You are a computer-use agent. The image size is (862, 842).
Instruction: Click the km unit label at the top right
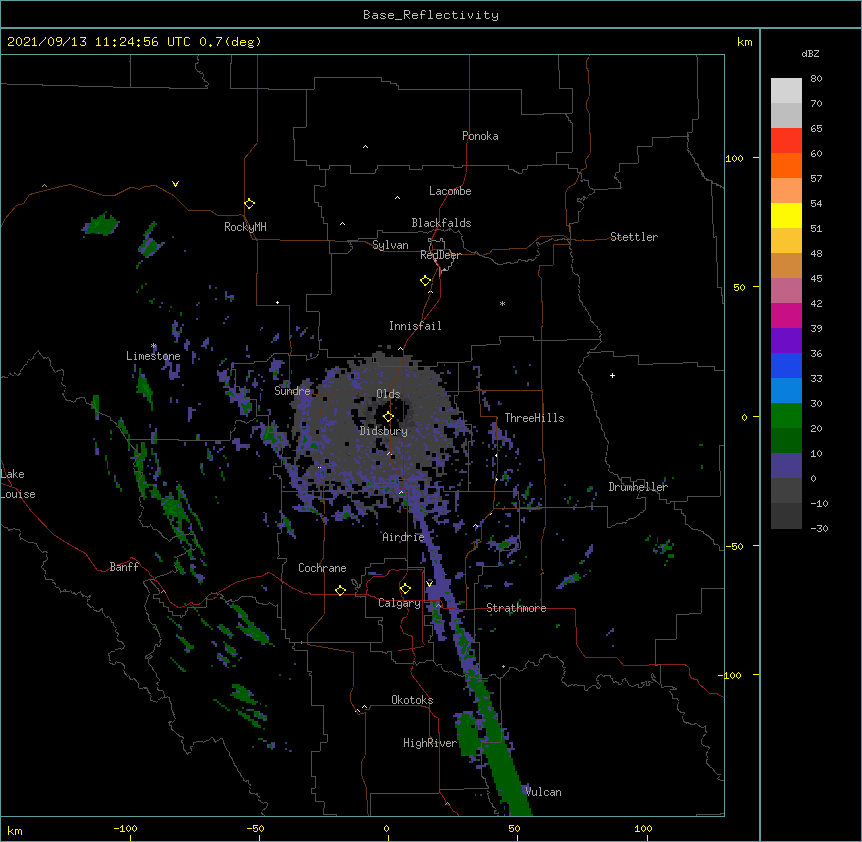(x=745, y=42)
